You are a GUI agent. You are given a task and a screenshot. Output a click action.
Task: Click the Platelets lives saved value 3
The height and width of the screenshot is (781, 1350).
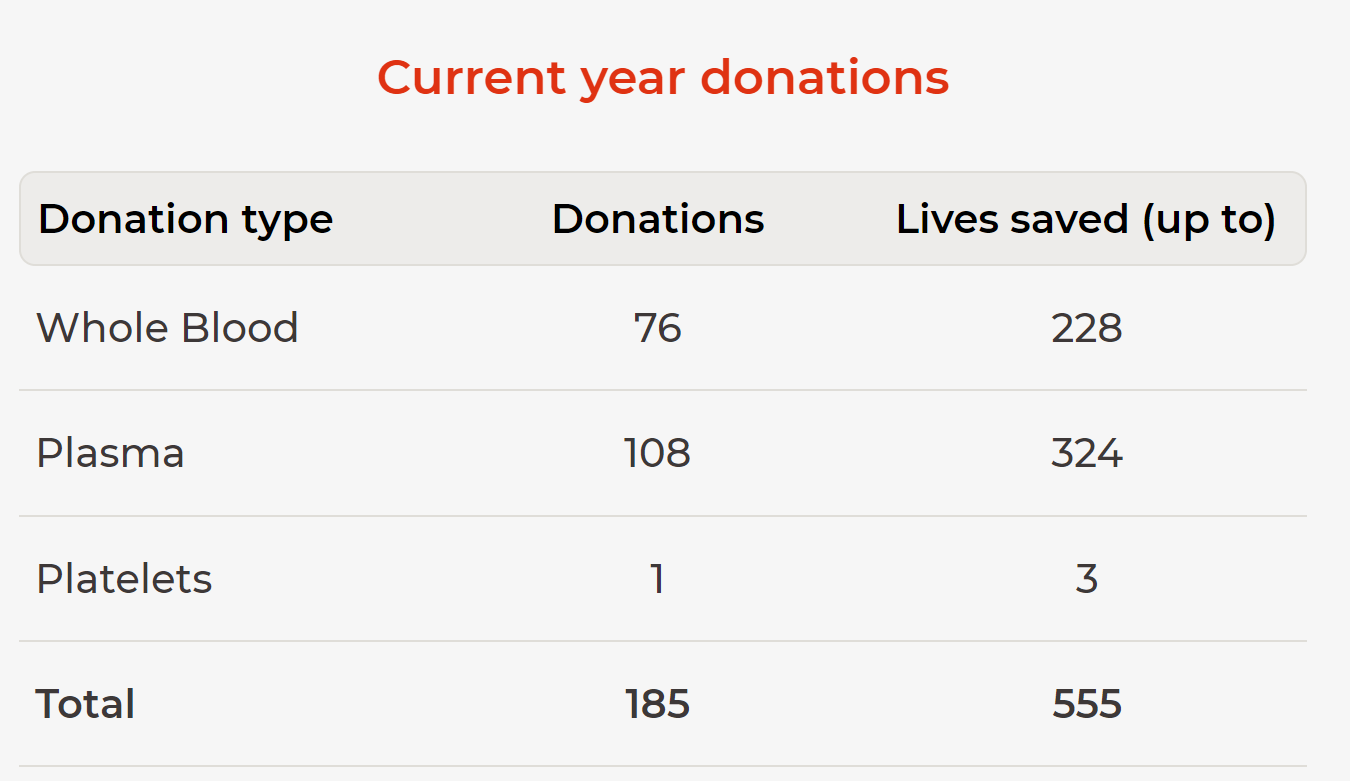tap(1087, 579)
